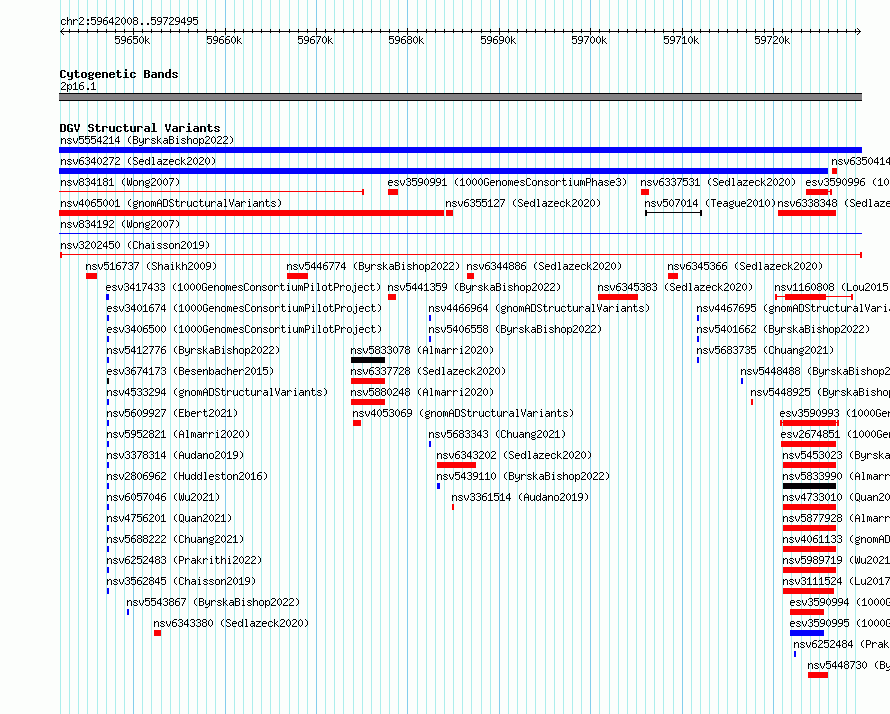Click the black nsv507014 span bar
This screenshot has width=890, height=714.
click(674, 213)
